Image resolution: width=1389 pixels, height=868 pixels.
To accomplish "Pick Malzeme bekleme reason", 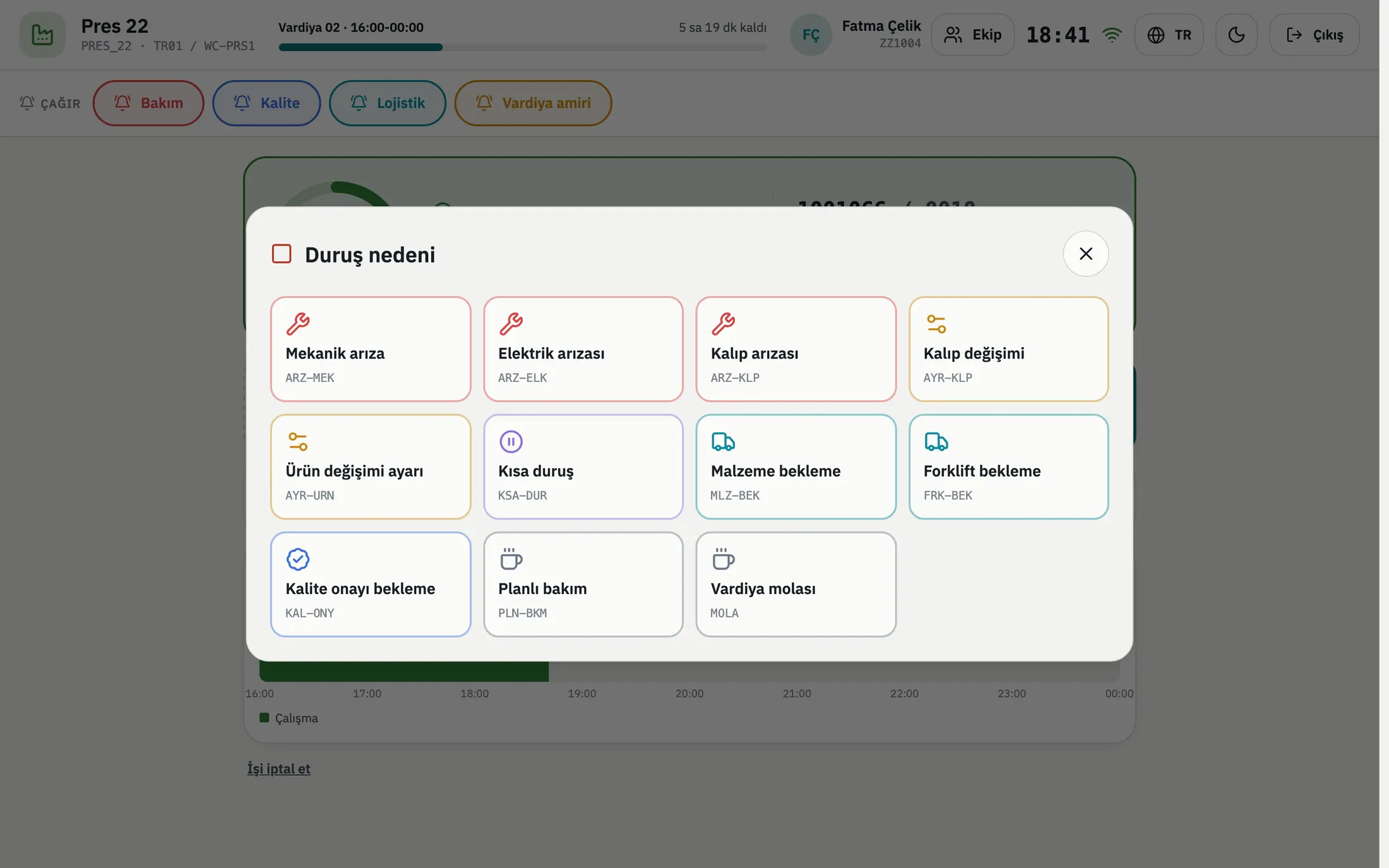I will pyautogui.click(x=796, y=467).
